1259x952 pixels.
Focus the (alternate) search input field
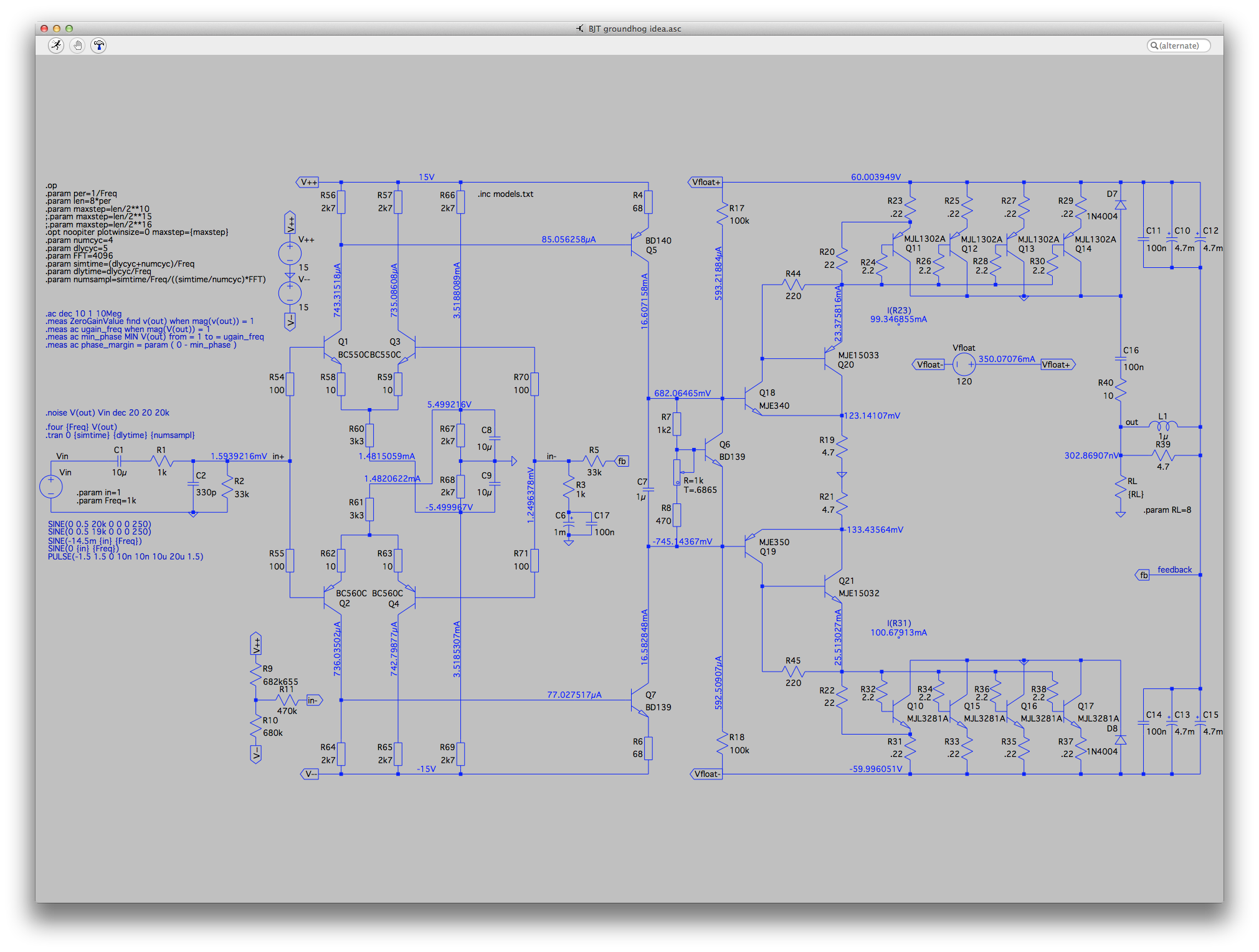coord(1179,45)
